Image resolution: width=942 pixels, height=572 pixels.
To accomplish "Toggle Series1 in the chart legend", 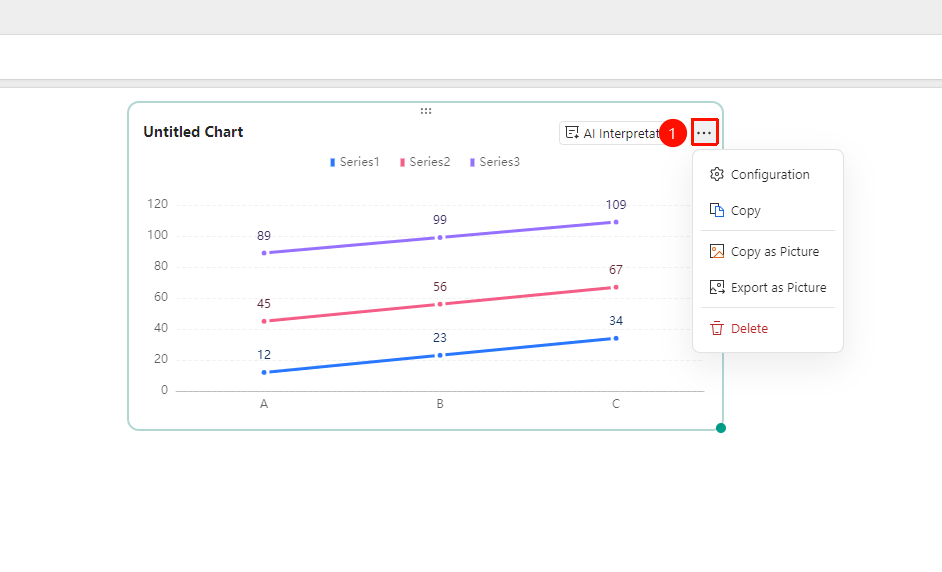I will point(354,162).
